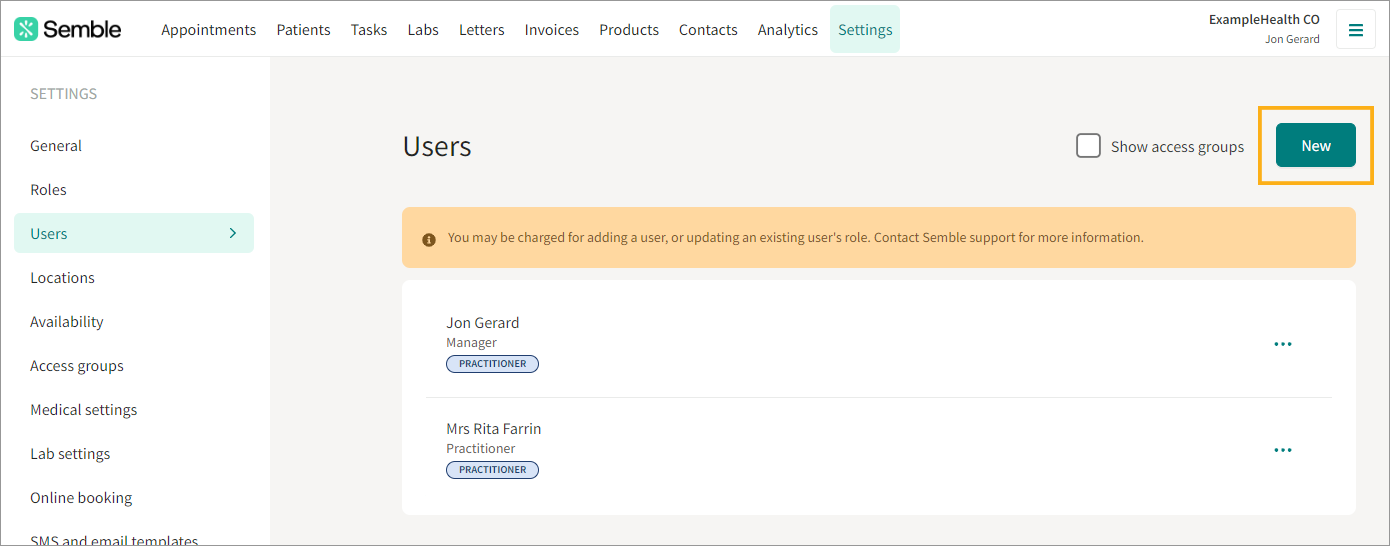Image resolution: width=1390 pixels, height=546 pixels.
Task: Go to the Analytics tab
Action: pyautogui.click(x=788, y=30)
